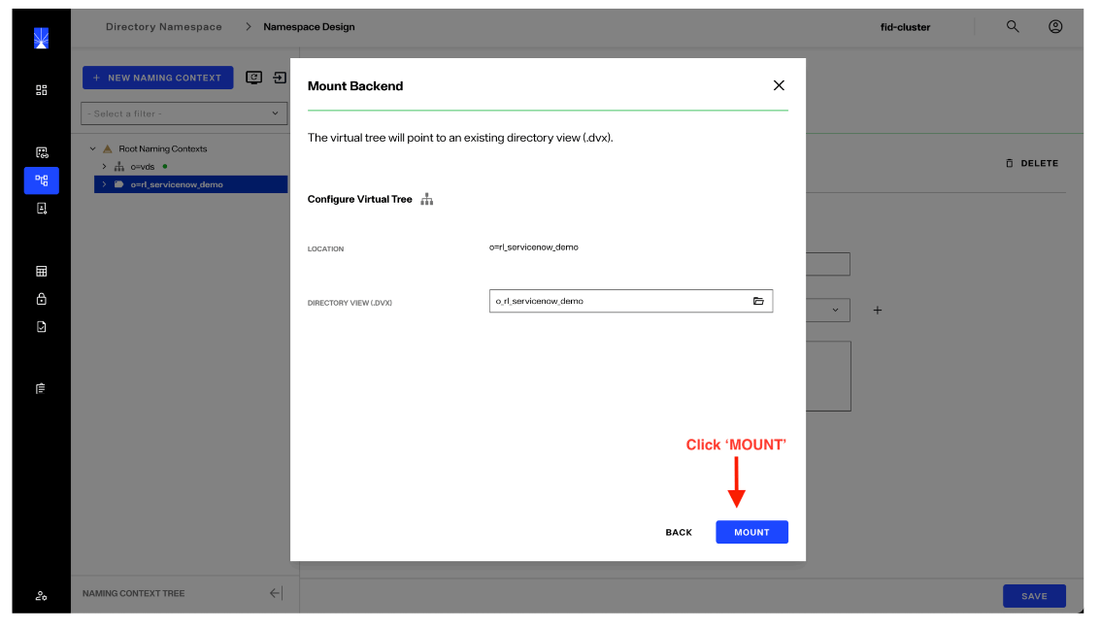Viewport: 1100px width, 626px height.
Task: Open the checklist document icon in sidebar
Action: [41, 327]
